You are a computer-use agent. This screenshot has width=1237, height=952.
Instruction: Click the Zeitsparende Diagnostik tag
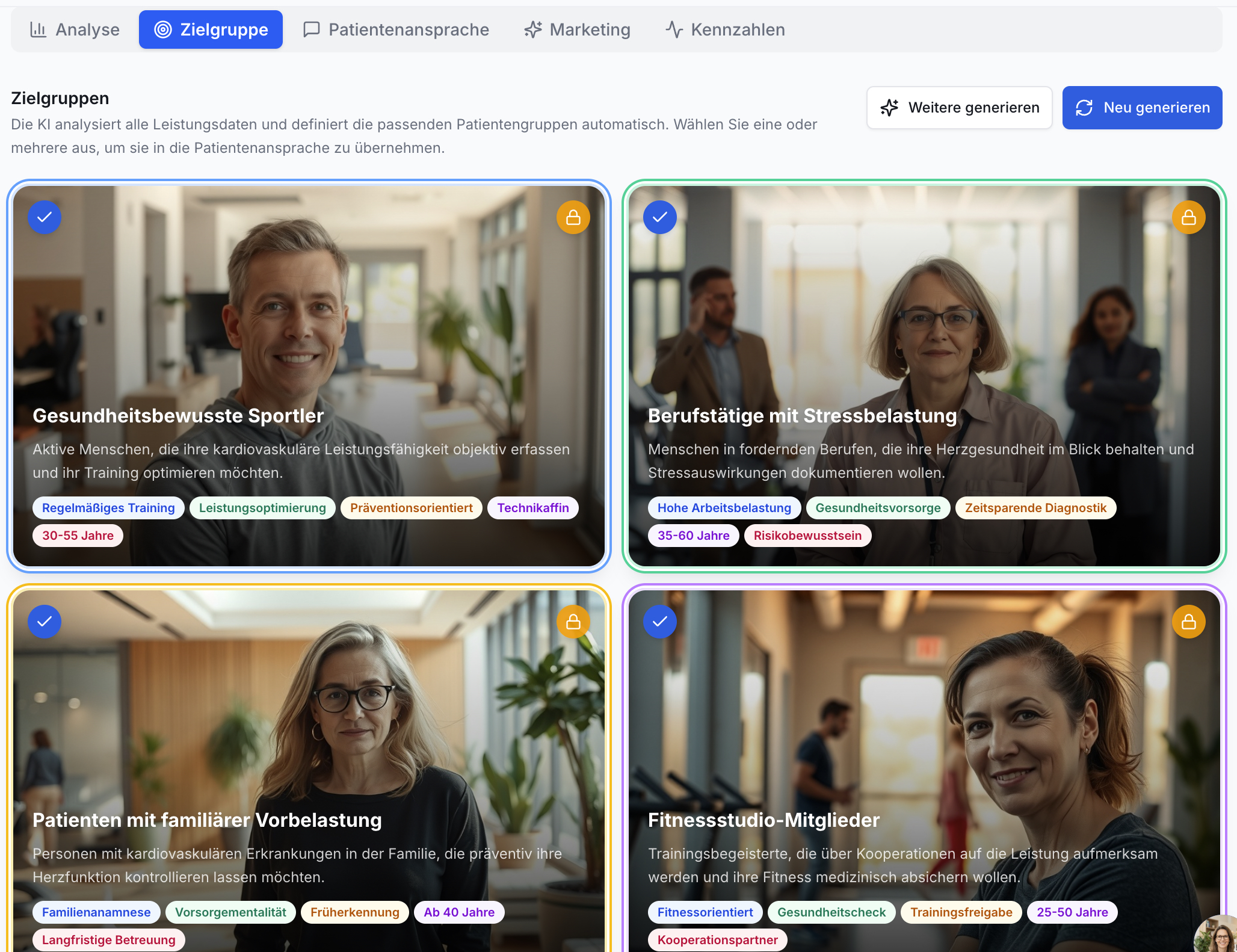pos(1035,508)
